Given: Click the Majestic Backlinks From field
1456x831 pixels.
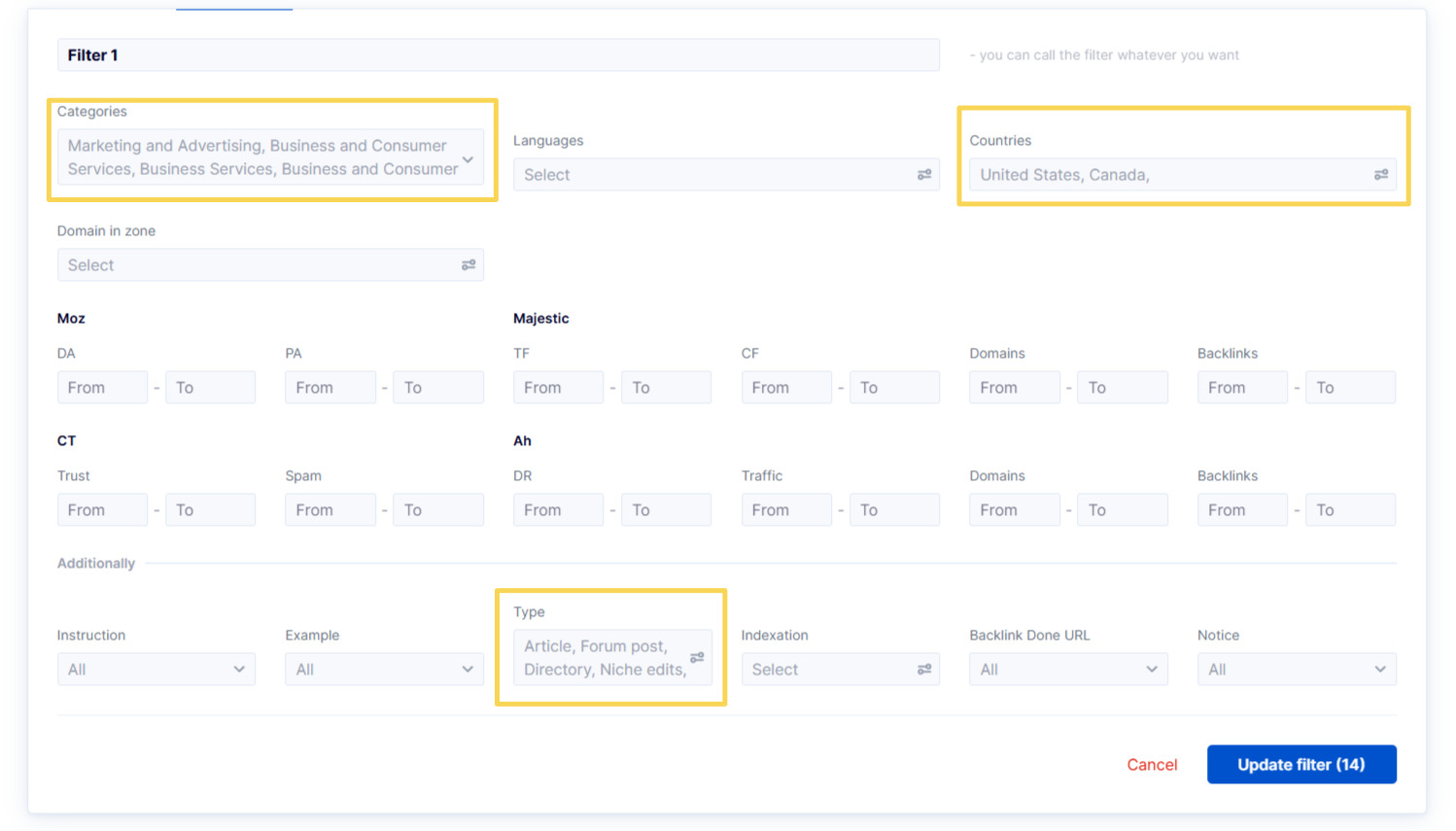Looking at the screenshot, I should coord(1242,387).
